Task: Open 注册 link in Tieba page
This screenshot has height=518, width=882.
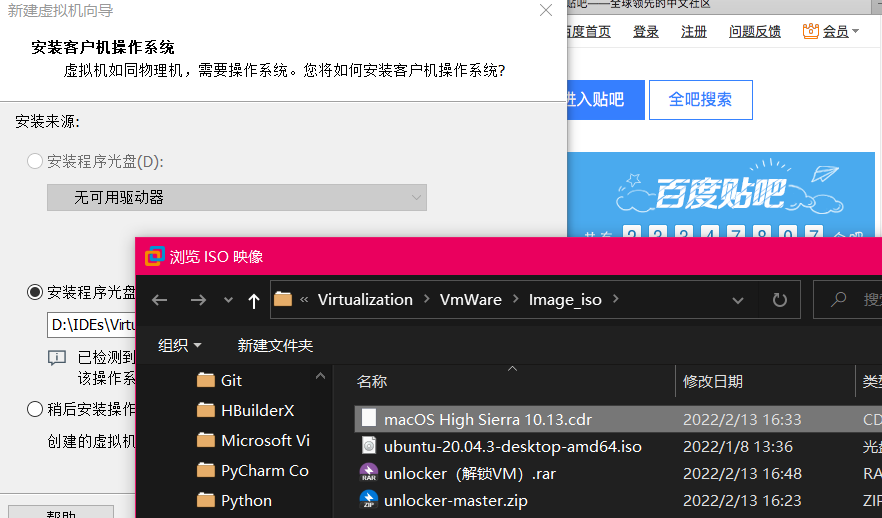Action: coord(694,31)
